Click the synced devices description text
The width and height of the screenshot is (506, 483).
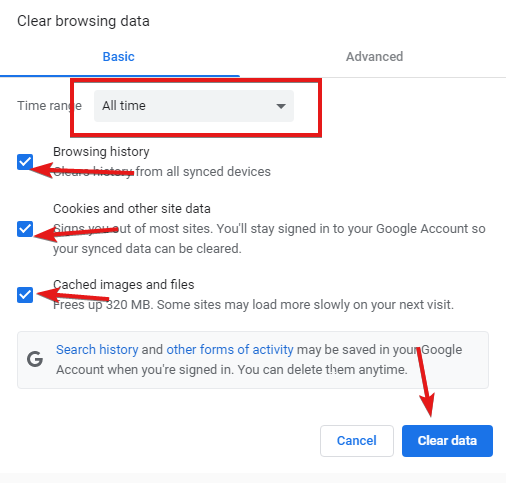(x=162, y=172)
